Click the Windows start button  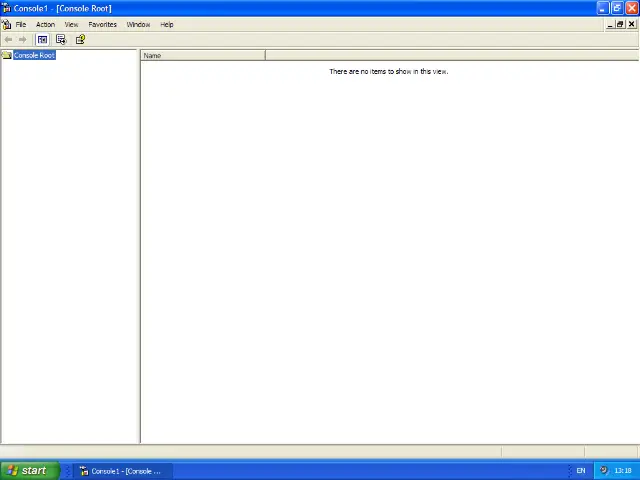30,471
